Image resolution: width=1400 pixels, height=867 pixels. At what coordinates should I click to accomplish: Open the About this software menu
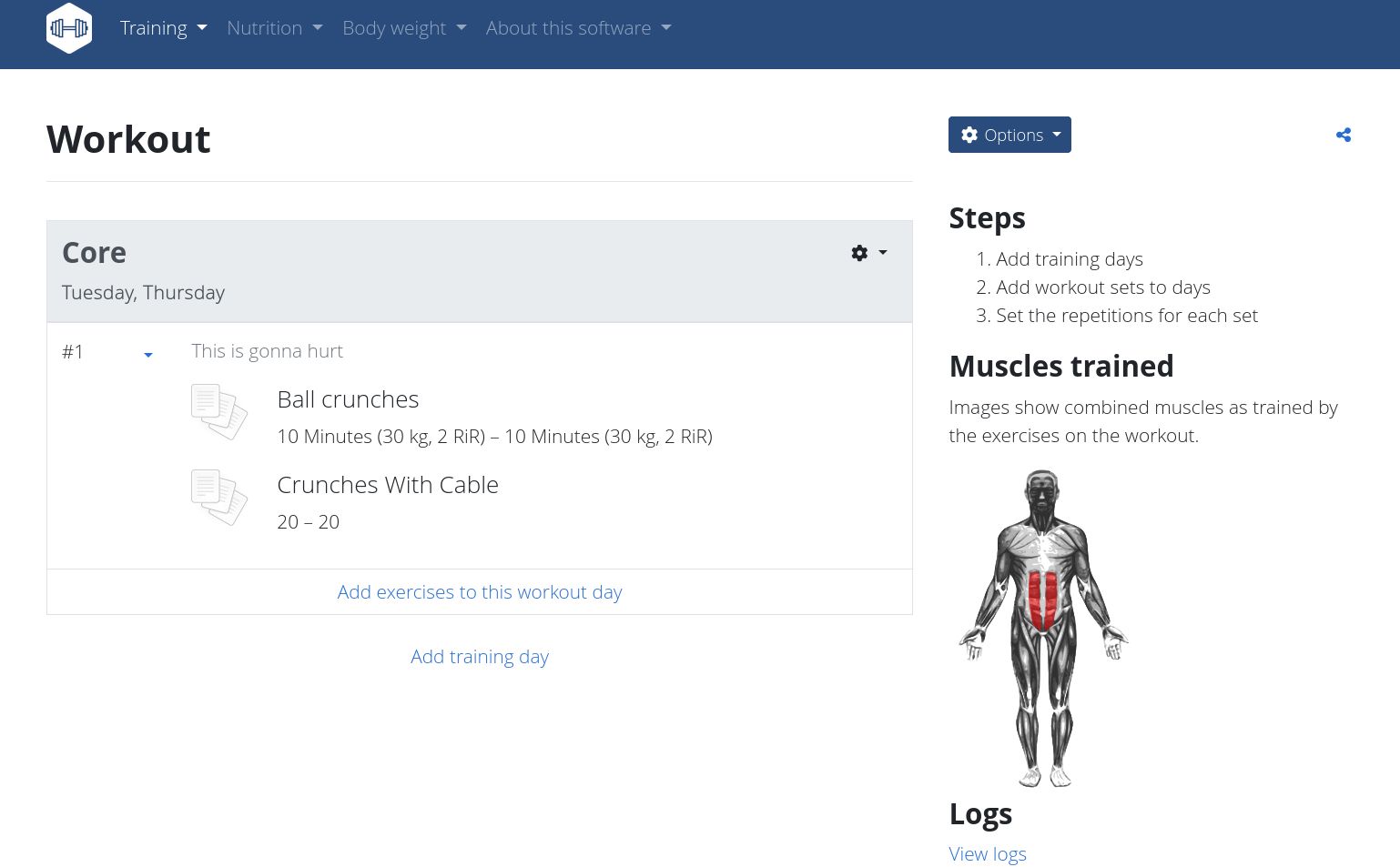[579, 28]
